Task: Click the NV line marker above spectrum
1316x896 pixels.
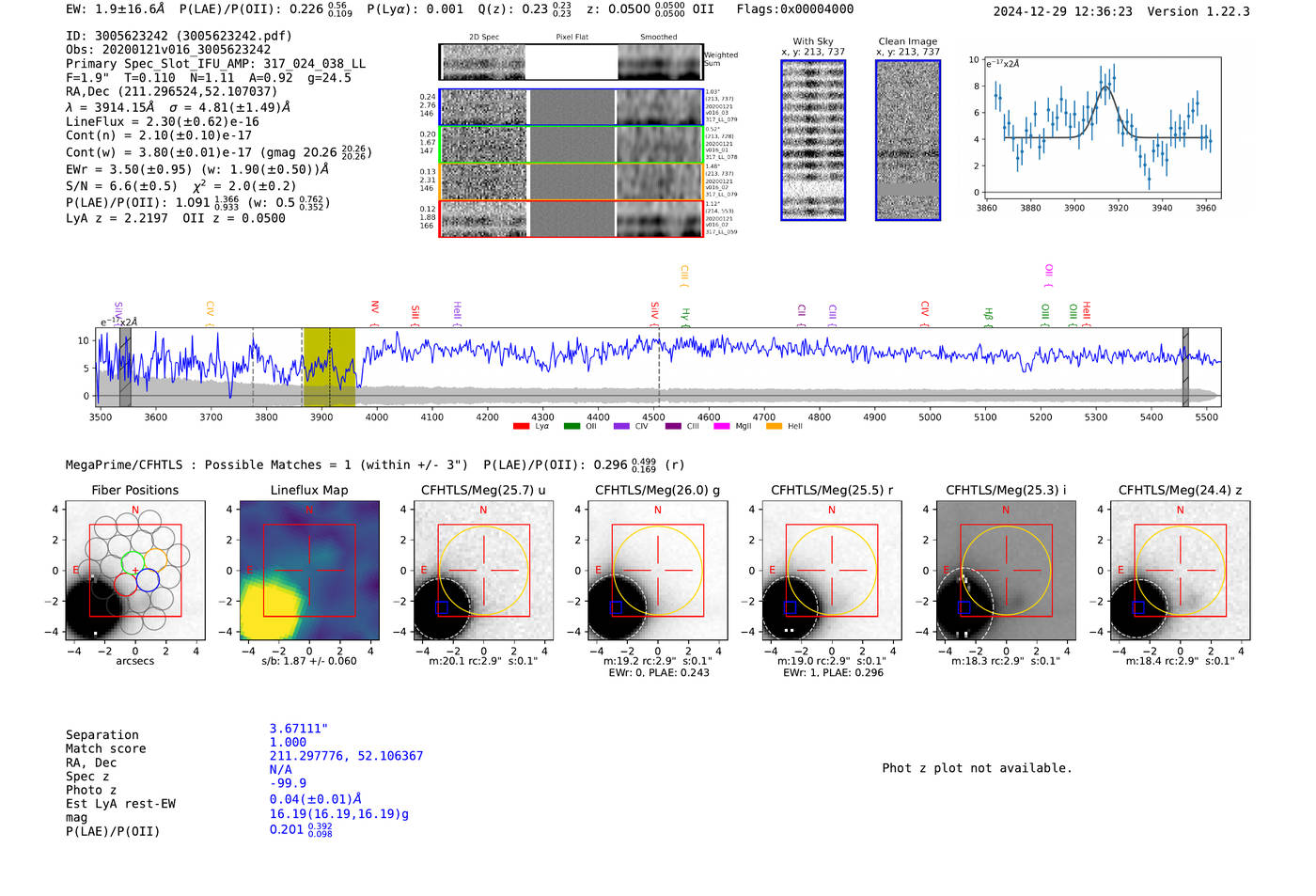Action: (x=374, y=314)
